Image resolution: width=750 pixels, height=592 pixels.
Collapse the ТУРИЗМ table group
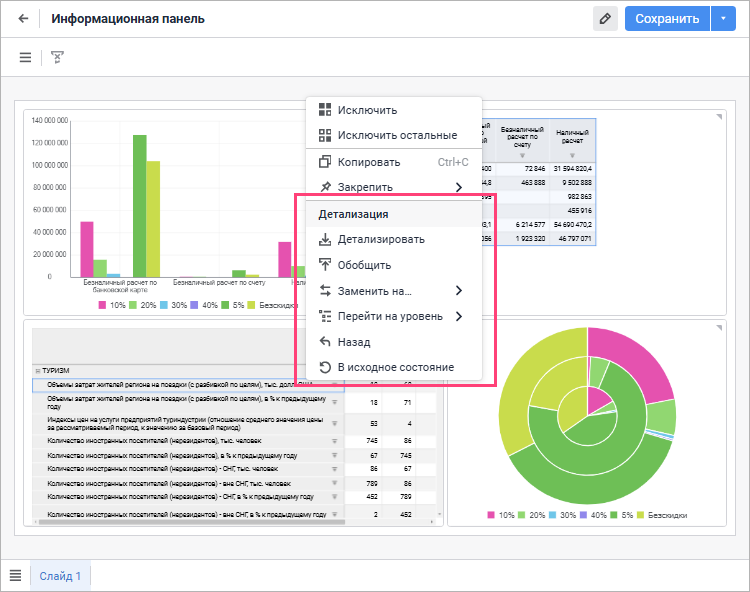coord(36,370)
